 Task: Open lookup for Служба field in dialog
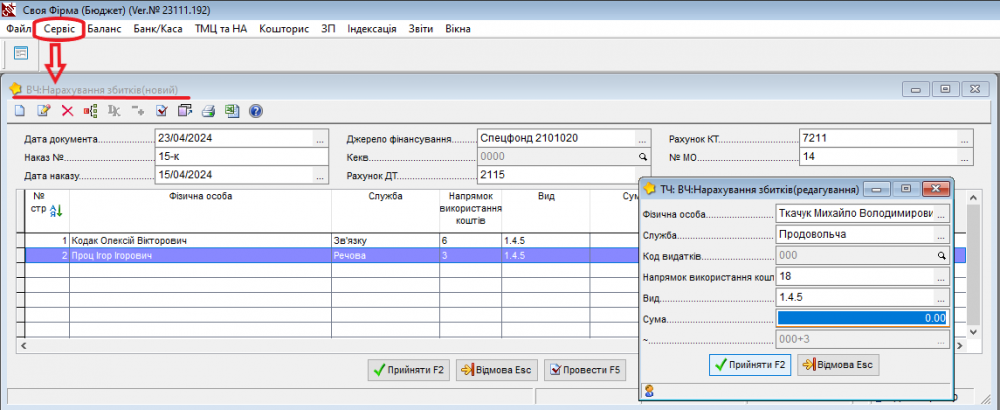coord(941,236)
